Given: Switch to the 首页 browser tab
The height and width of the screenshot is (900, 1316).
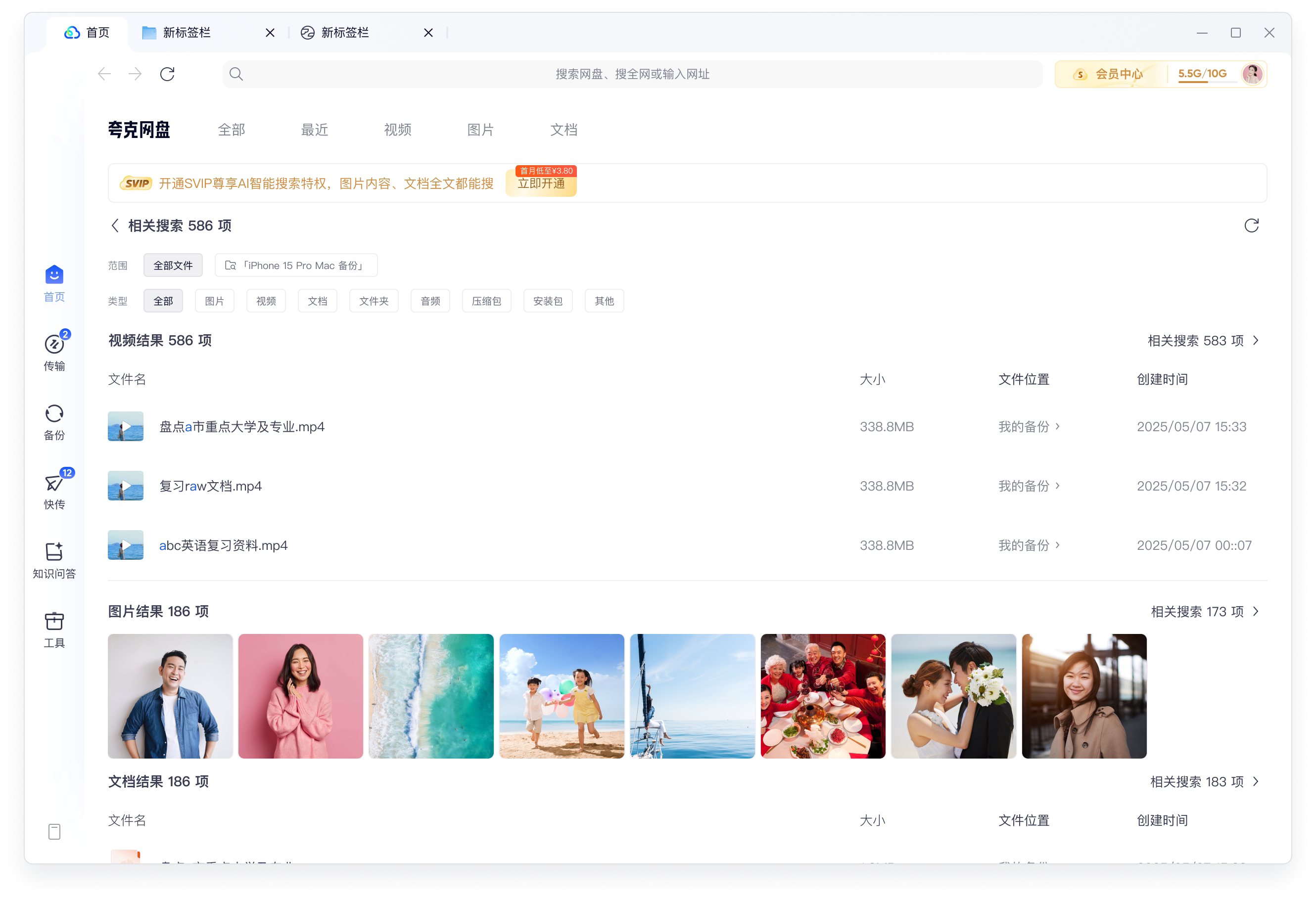Looking at the screenshot, I should (87, 33).
